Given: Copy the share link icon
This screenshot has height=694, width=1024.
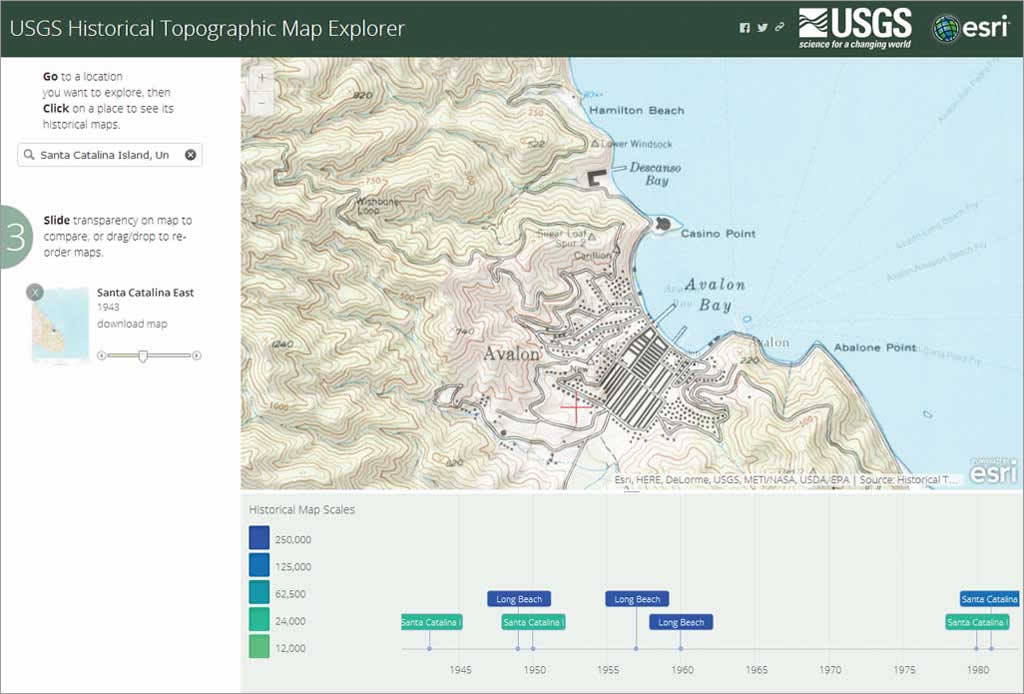Looking at the screenshot, I should click(x=779, y=27).
